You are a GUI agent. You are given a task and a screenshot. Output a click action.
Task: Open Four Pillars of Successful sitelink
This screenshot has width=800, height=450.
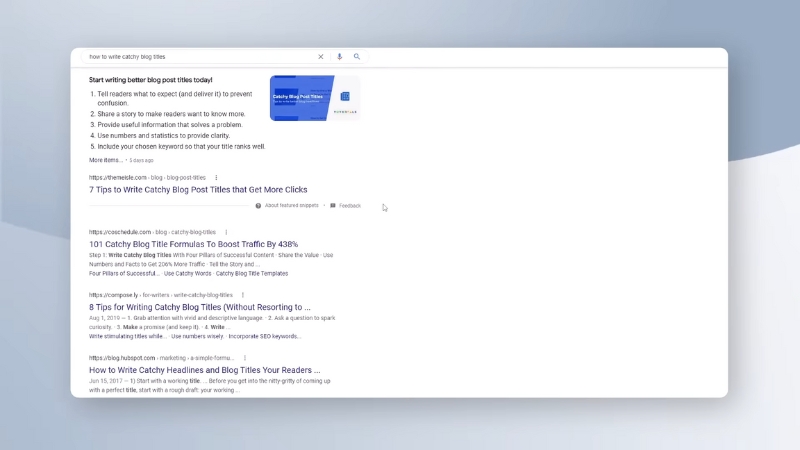tap(124, 273)
